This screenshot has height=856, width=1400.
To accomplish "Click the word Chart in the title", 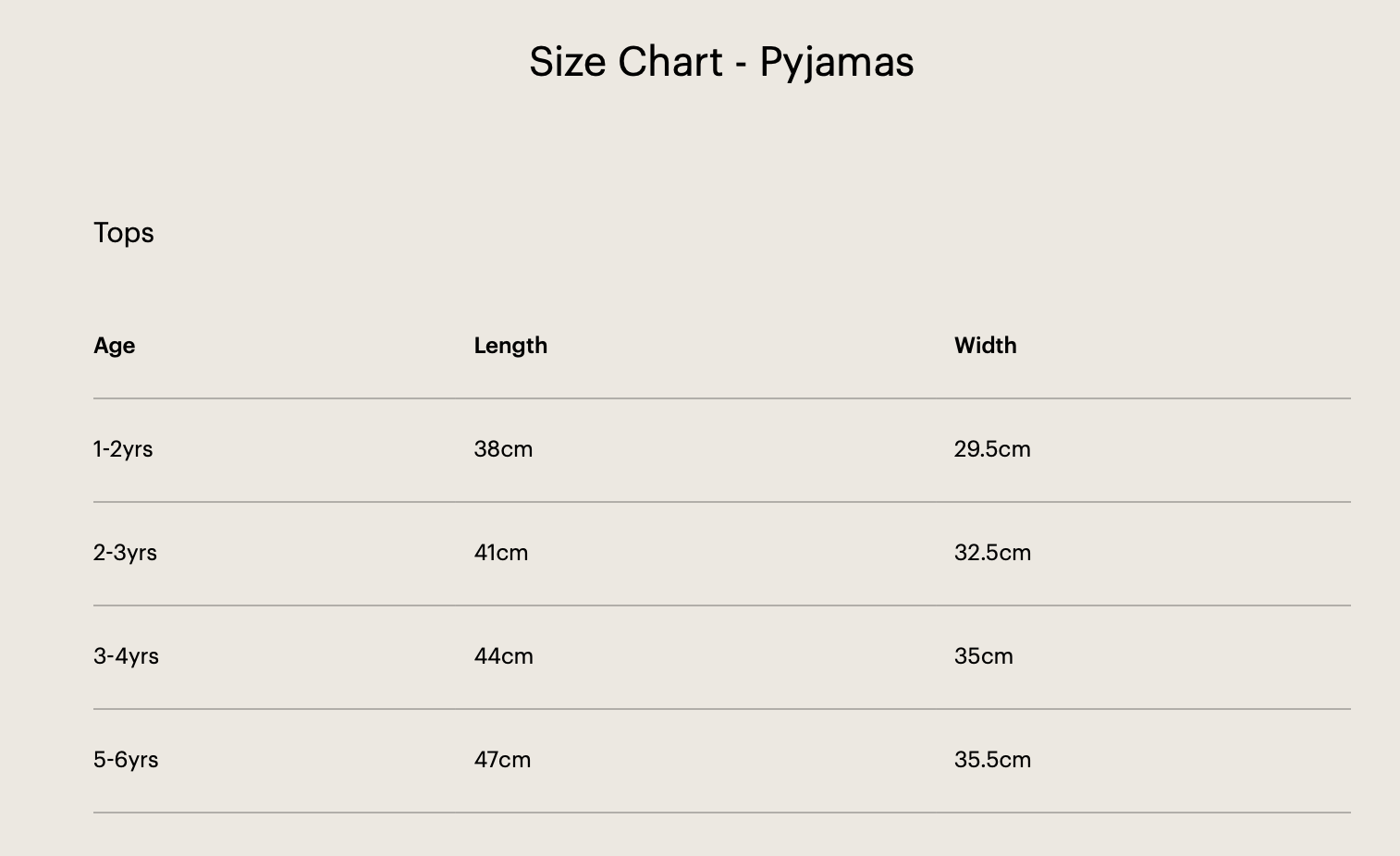I will 670,63.
